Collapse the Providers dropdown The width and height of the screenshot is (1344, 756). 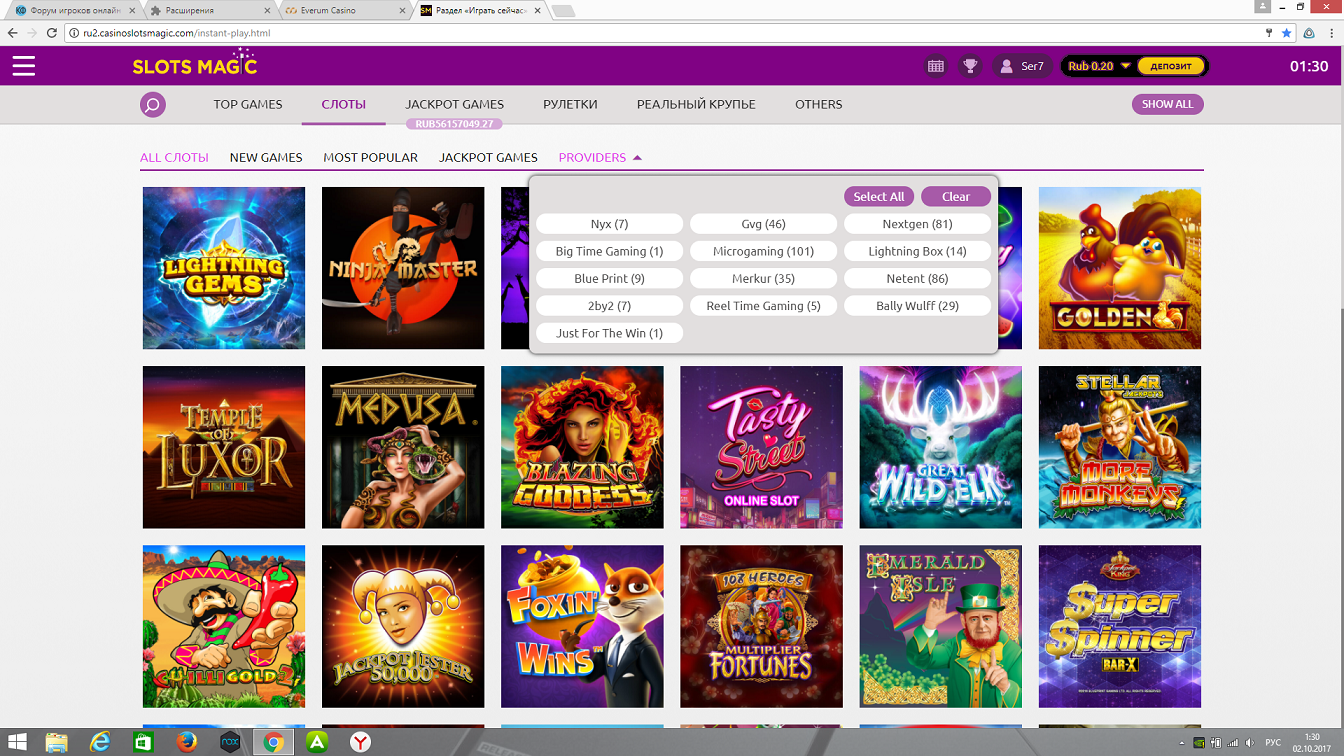pos(600,157)
